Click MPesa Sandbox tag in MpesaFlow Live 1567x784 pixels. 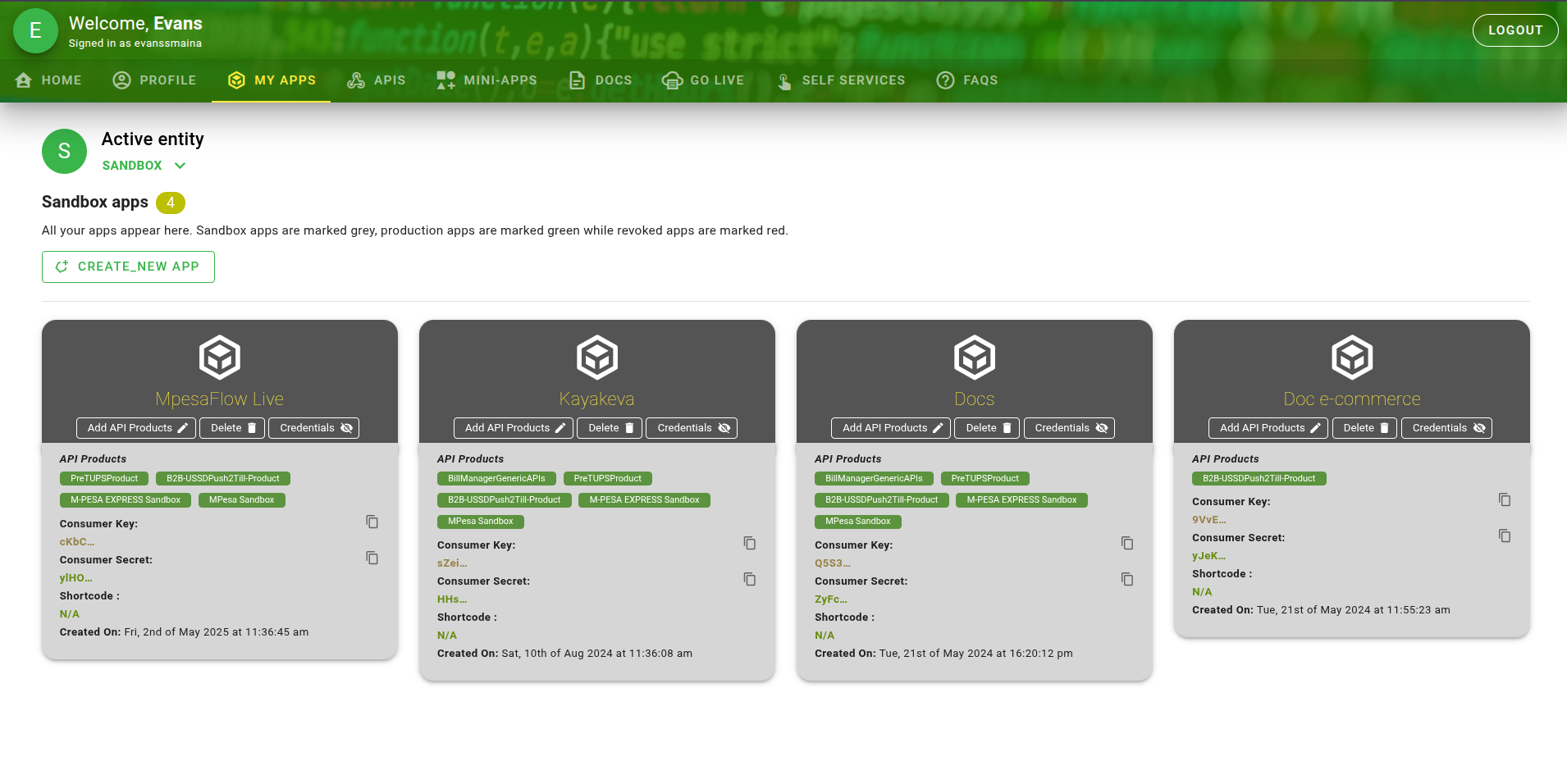pyautogui.click(x=242, y=500)
